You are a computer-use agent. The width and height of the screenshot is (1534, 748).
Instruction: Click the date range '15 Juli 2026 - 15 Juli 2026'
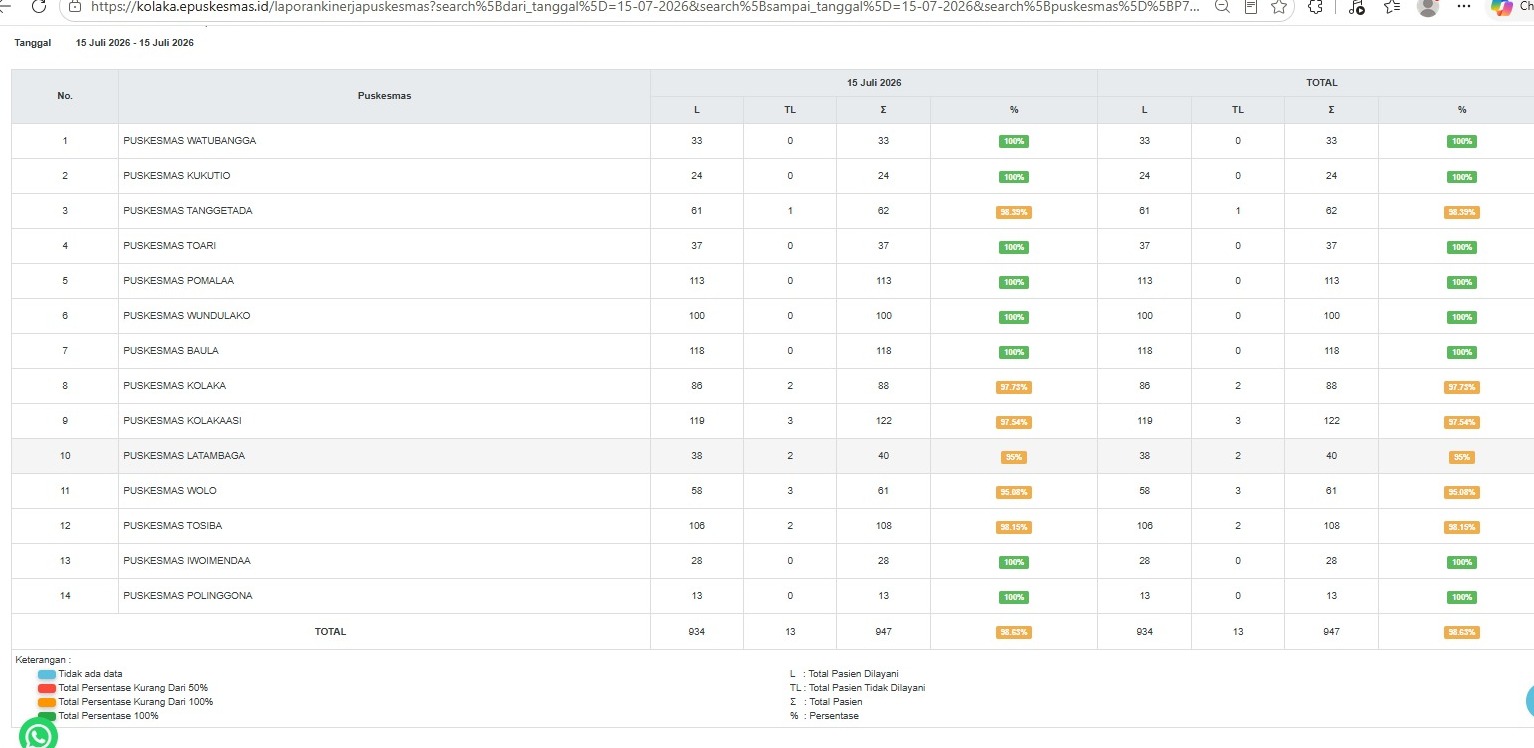pos(135,44)
